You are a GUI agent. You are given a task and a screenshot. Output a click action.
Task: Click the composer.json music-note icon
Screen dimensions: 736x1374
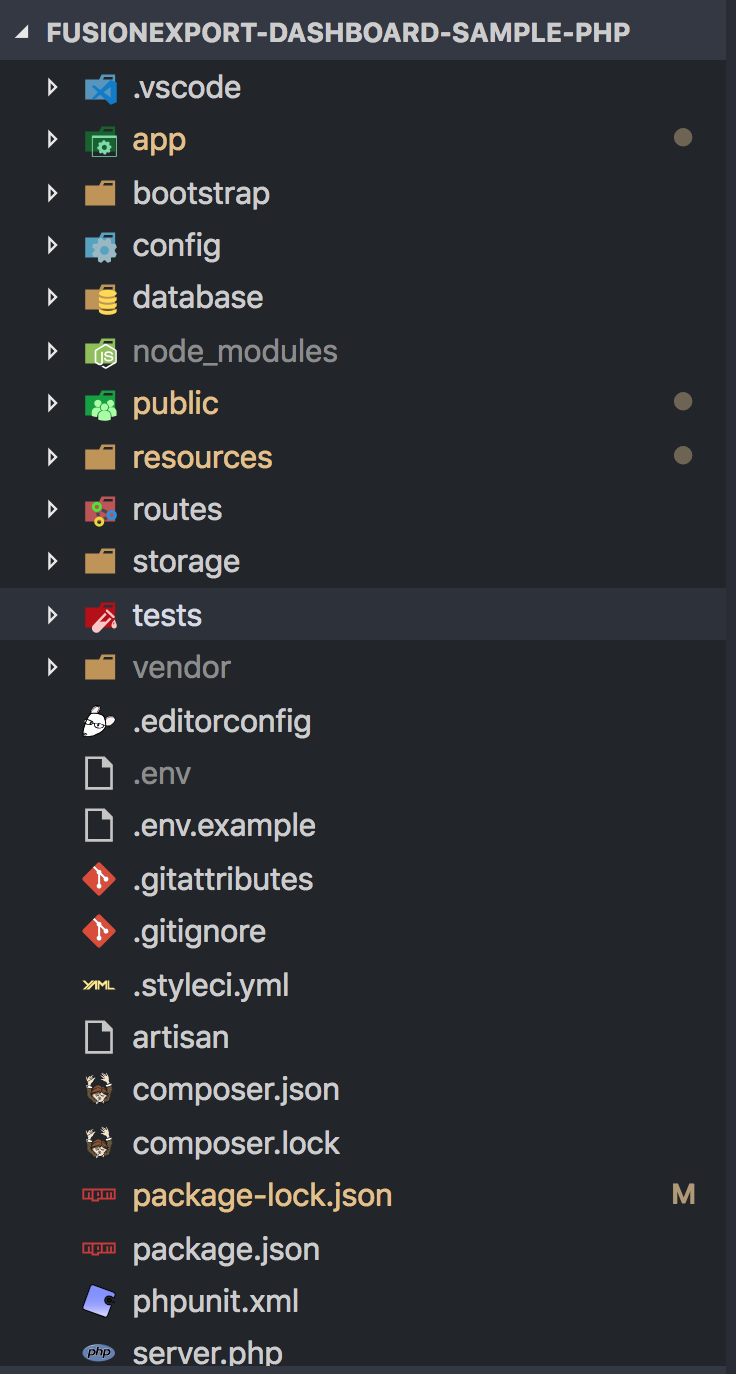pos(98,1089)
